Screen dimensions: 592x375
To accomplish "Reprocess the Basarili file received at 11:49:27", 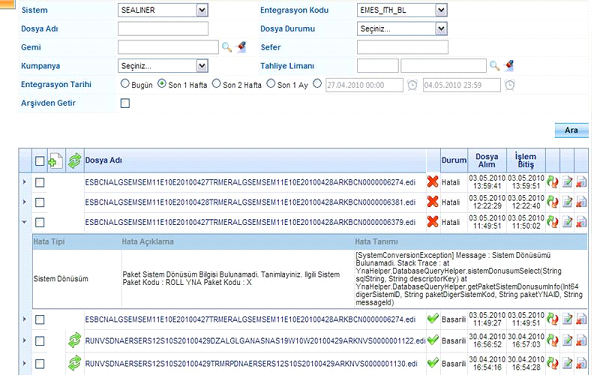I will coord(552,319).
